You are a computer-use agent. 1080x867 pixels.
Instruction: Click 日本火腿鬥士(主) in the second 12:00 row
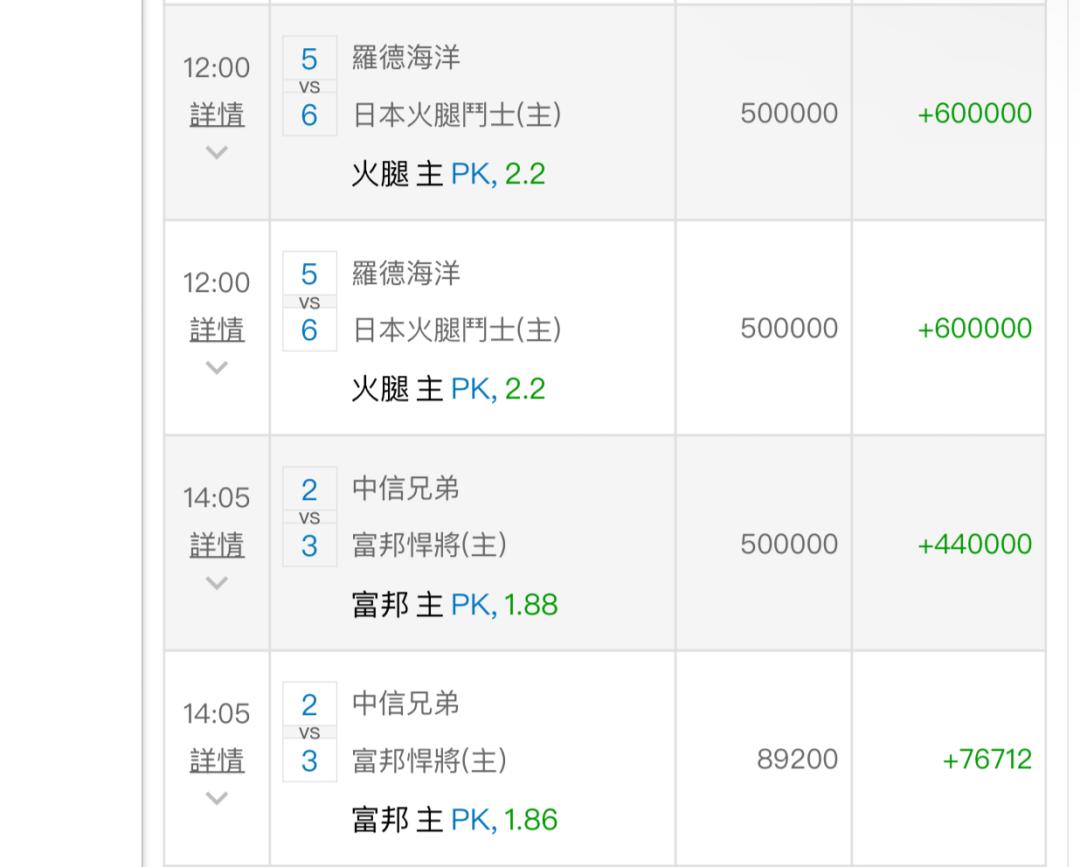tap(457, 330)
